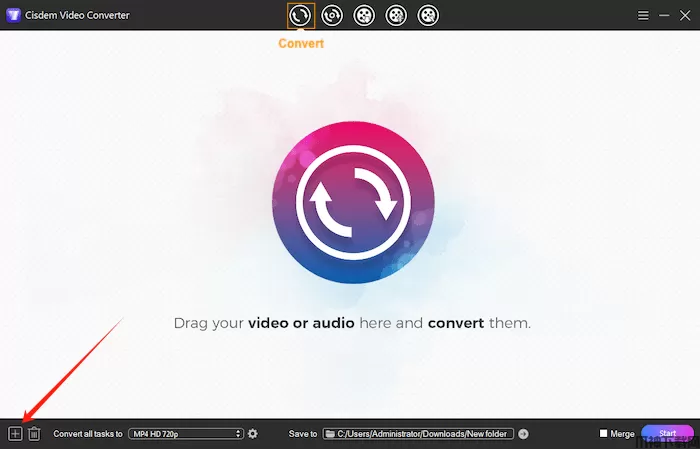Open the fifth top toolbar film-reel tab
700x449 pixels.
pyautogui.click(x=428, y=16)
